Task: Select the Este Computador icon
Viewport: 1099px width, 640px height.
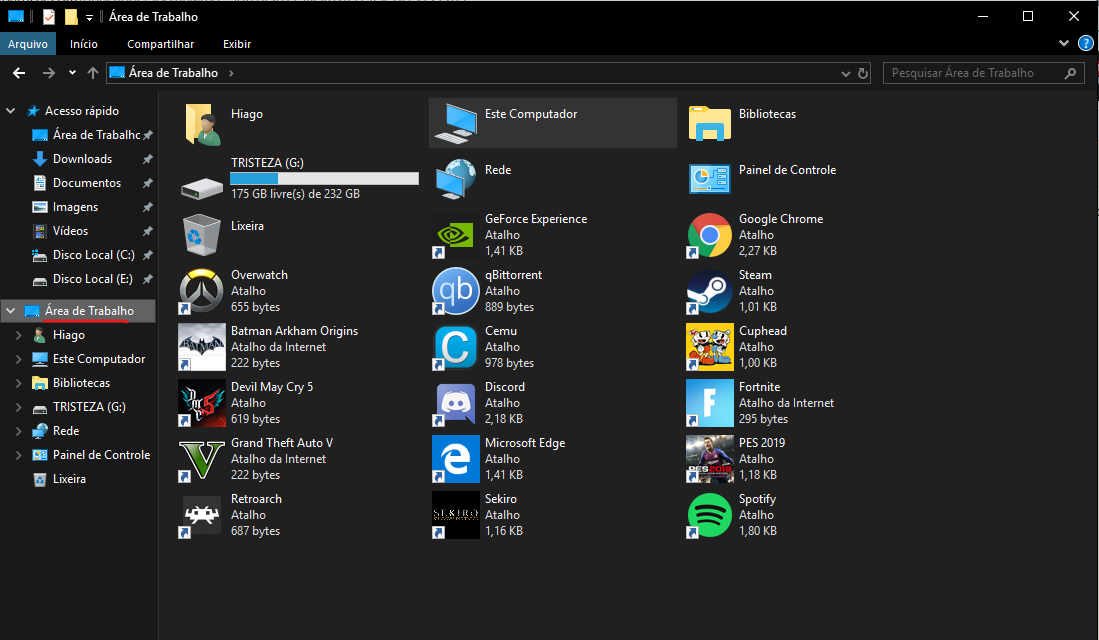Action: [456, 124]
